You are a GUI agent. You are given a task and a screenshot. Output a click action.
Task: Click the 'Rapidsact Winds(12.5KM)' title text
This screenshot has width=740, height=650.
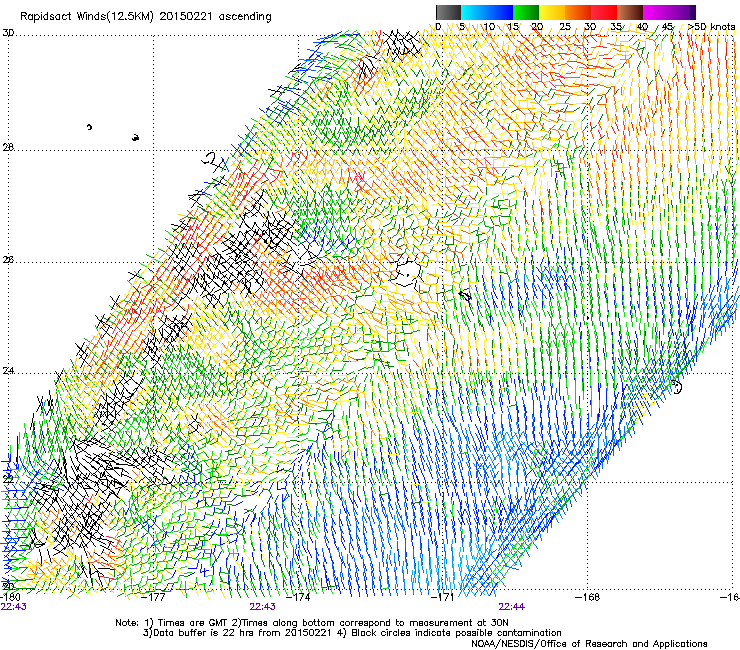tap(87, 17)
